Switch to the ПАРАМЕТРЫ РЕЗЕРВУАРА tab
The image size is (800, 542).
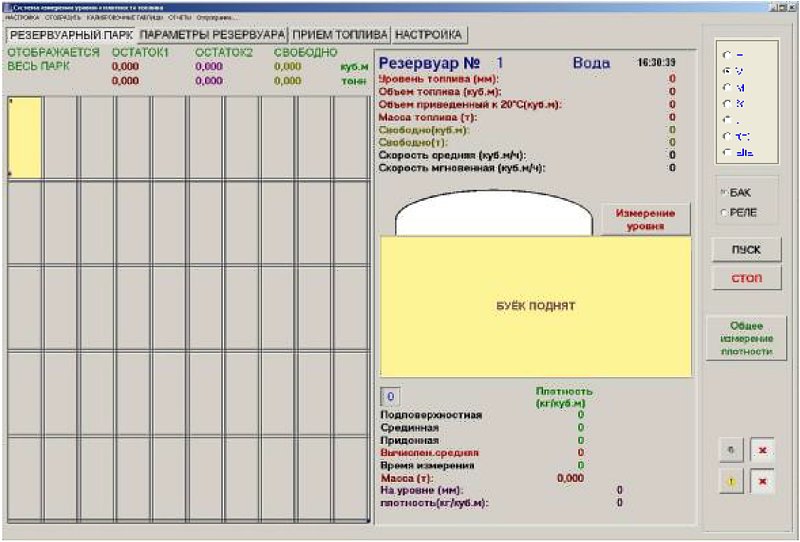212,35
